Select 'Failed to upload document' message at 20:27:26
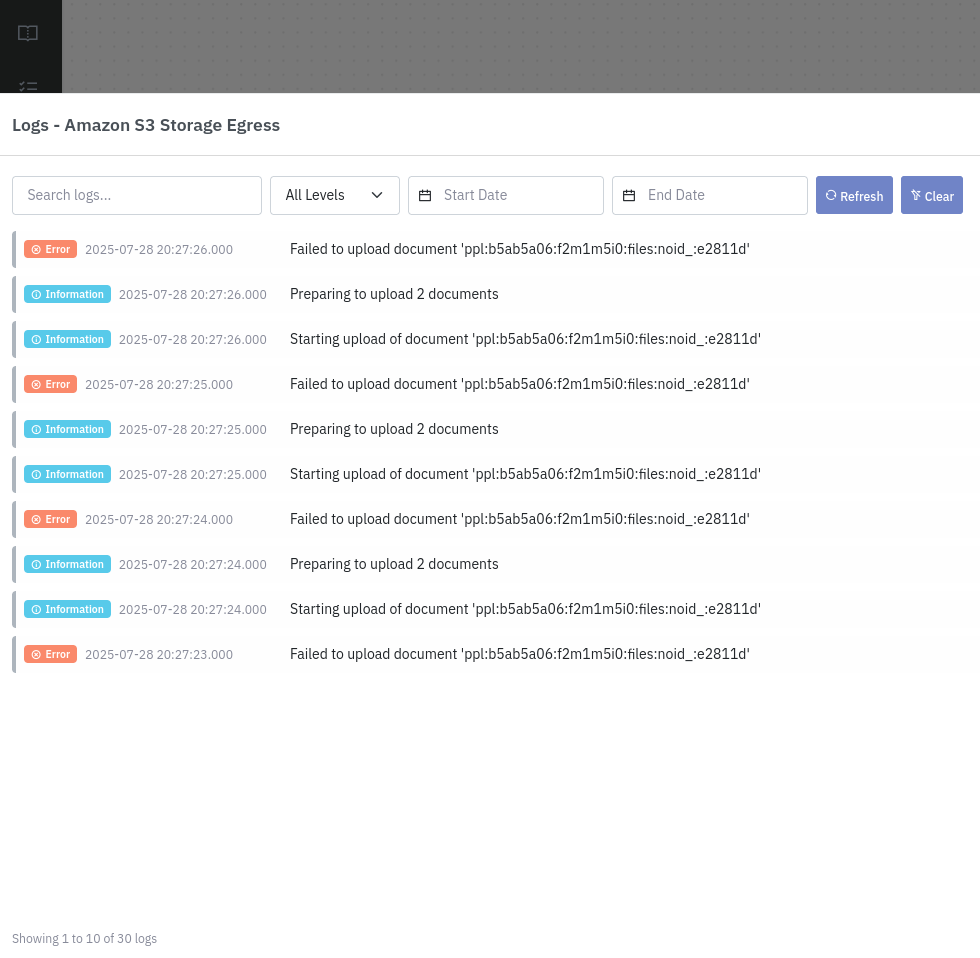Viewport: 980px width, 958px height. tap(519, 249)
